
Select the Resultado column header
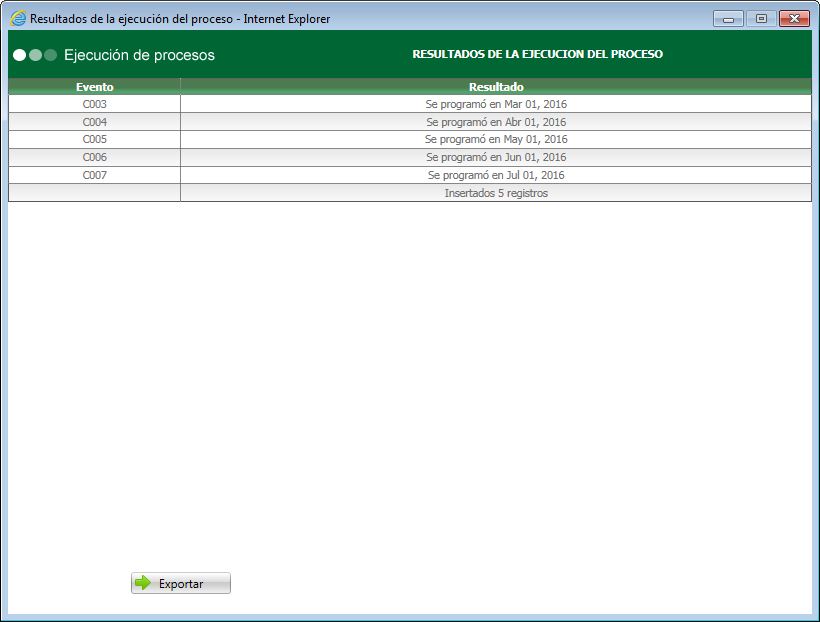tap(497, 87)
